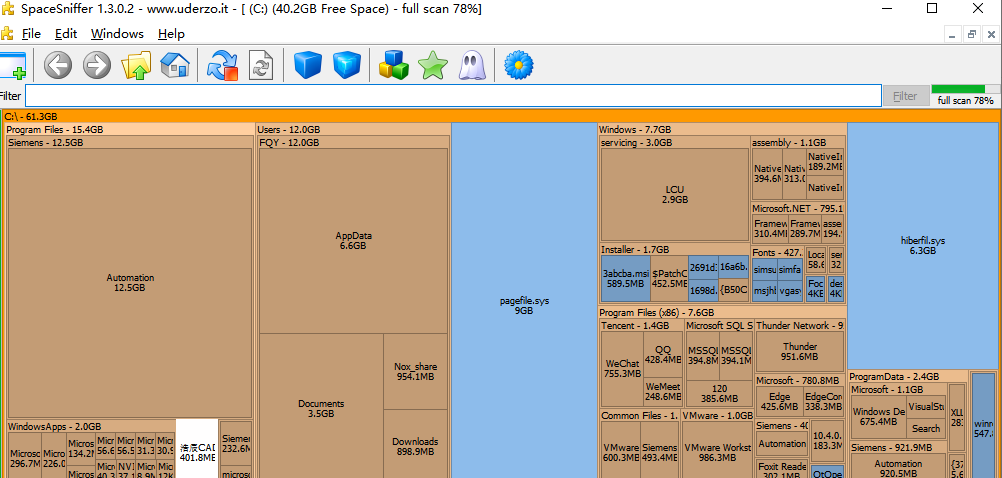
Task: Select the Windows Defender 675.4MB block
Action: pos(878,417)
